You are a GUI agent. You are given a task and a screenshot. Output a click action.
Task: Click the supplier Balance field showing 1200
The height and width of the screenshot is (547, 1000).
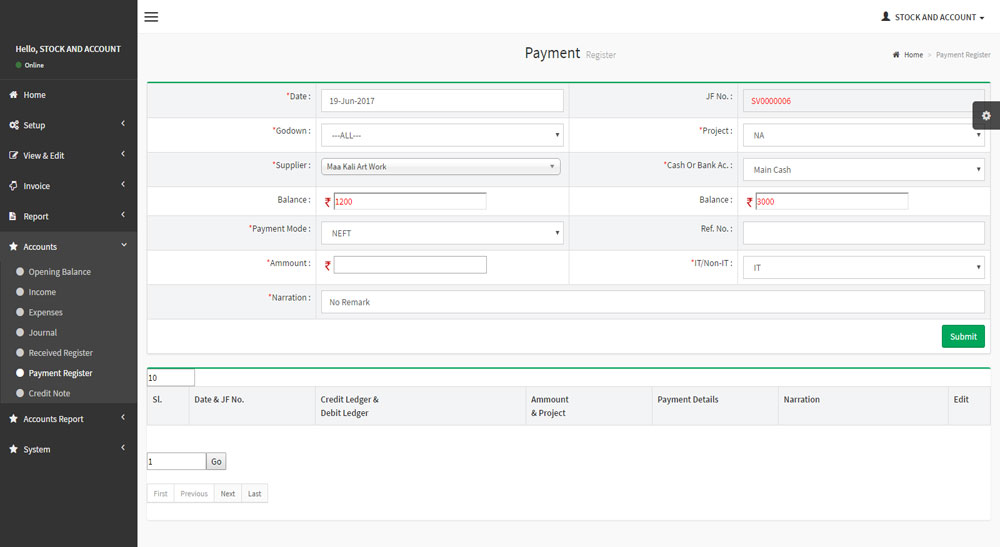[410, 201]
